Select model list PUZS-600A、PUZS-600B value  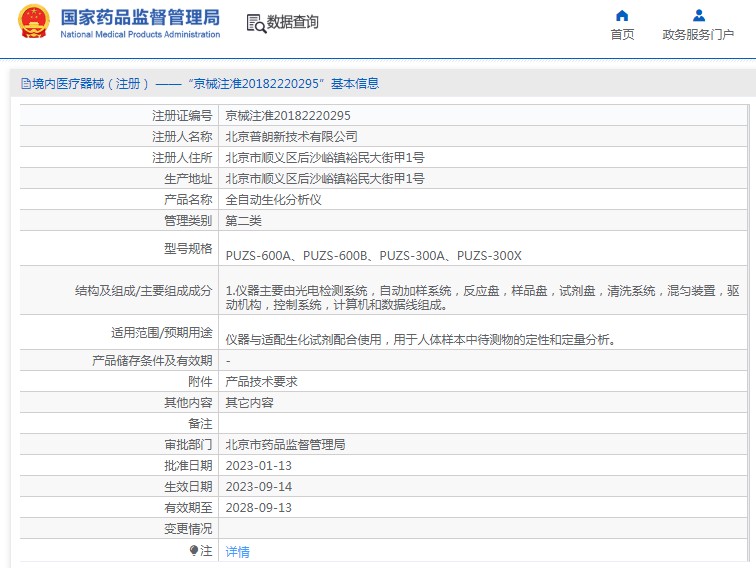pos(373,256)
